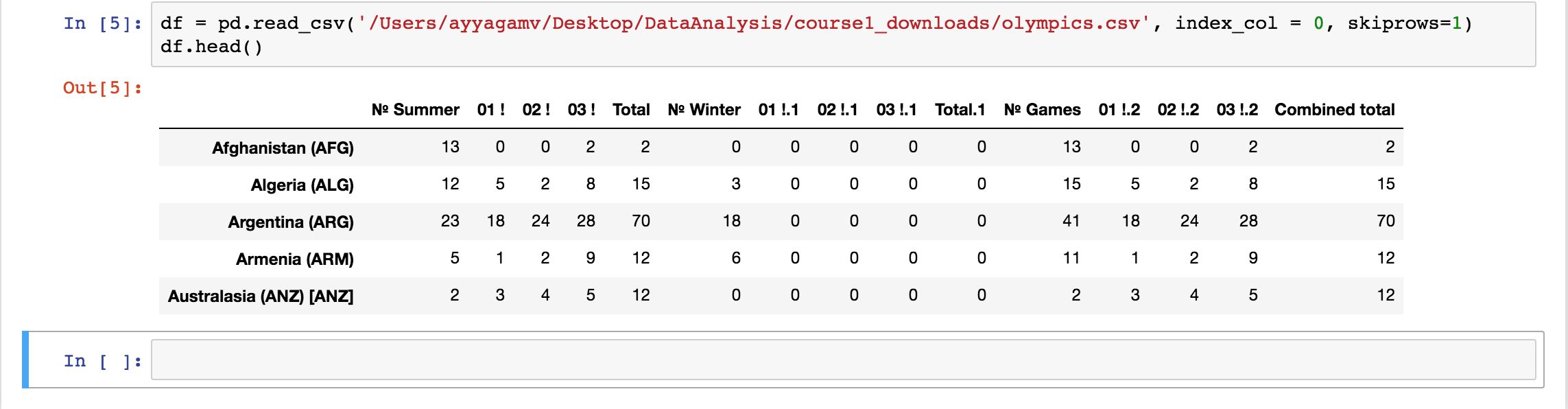Image resolution: width=1568 pixels, height=409 pixels.
Task: Select the Afghanistan (AFG) row label
Action: pos(283,148)
